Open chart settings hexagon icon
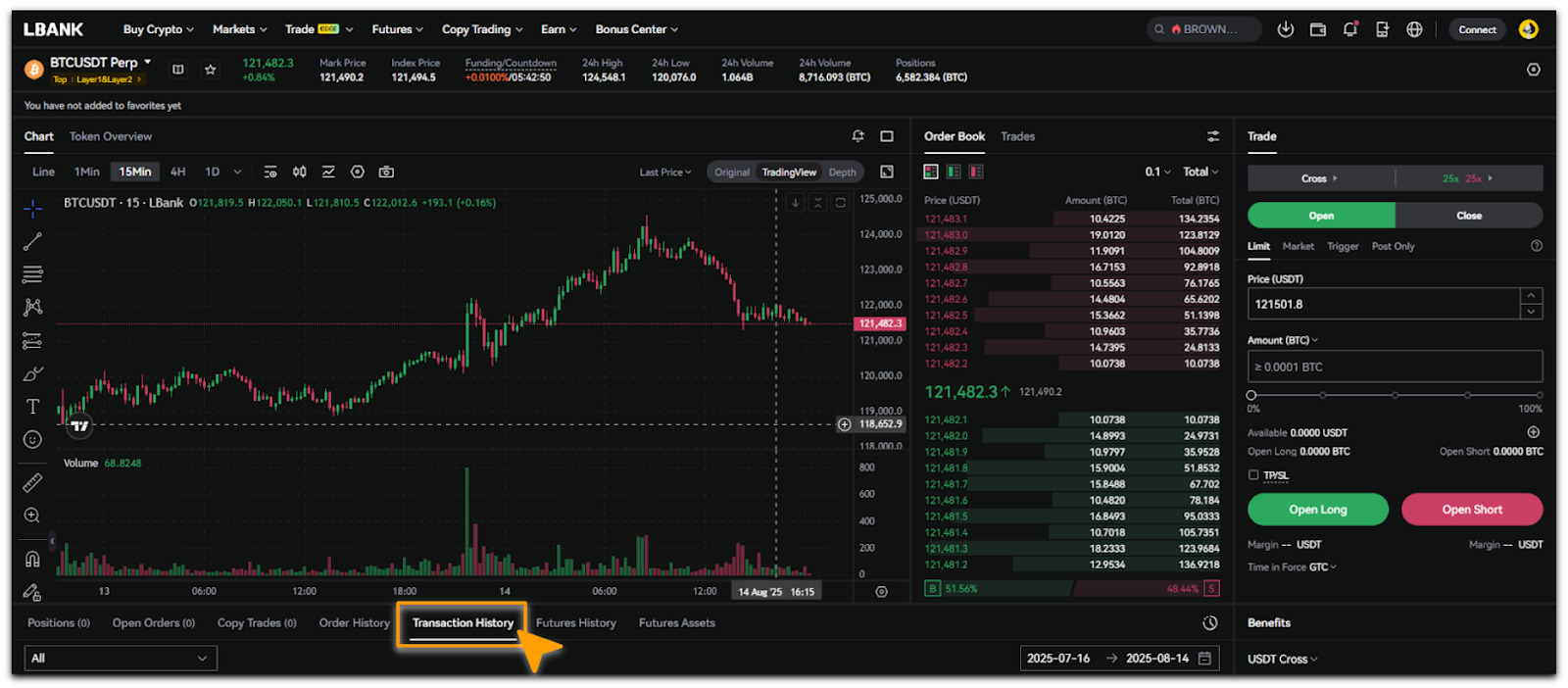The height and width of the screenshot is (688, 1568). 358,172
